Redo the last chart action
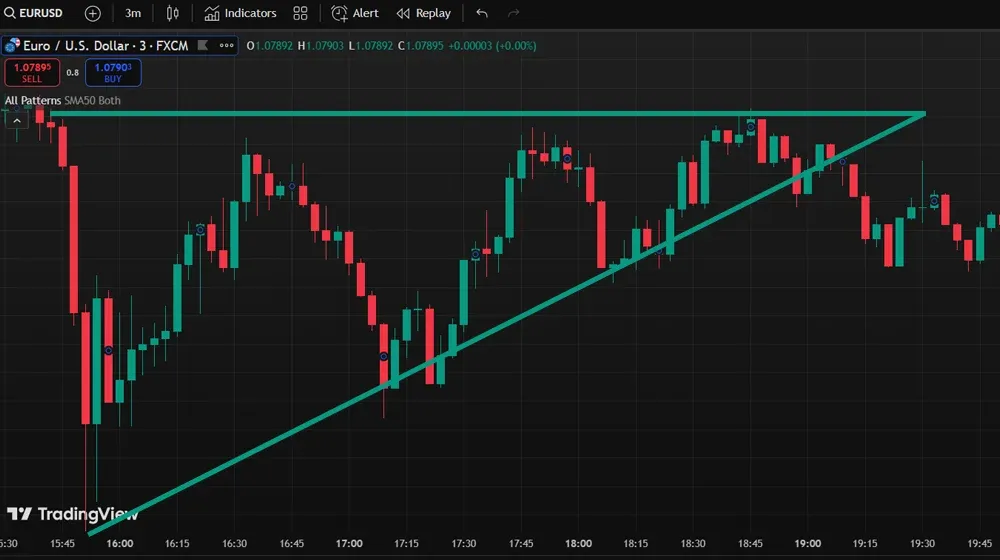Viewport: 1000px width, 560px height. [x=513, y=13]
